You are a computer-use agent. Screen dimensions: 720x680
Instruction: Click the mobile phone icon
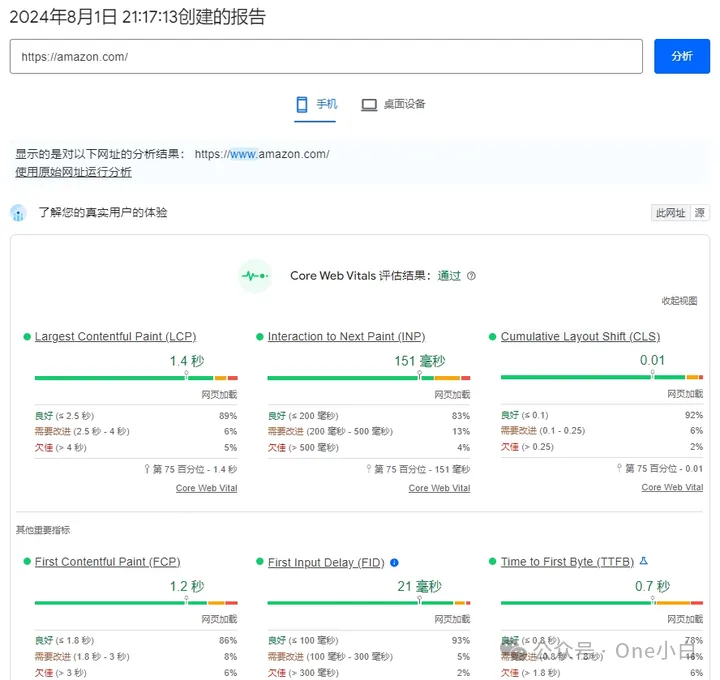click(302, 105)
